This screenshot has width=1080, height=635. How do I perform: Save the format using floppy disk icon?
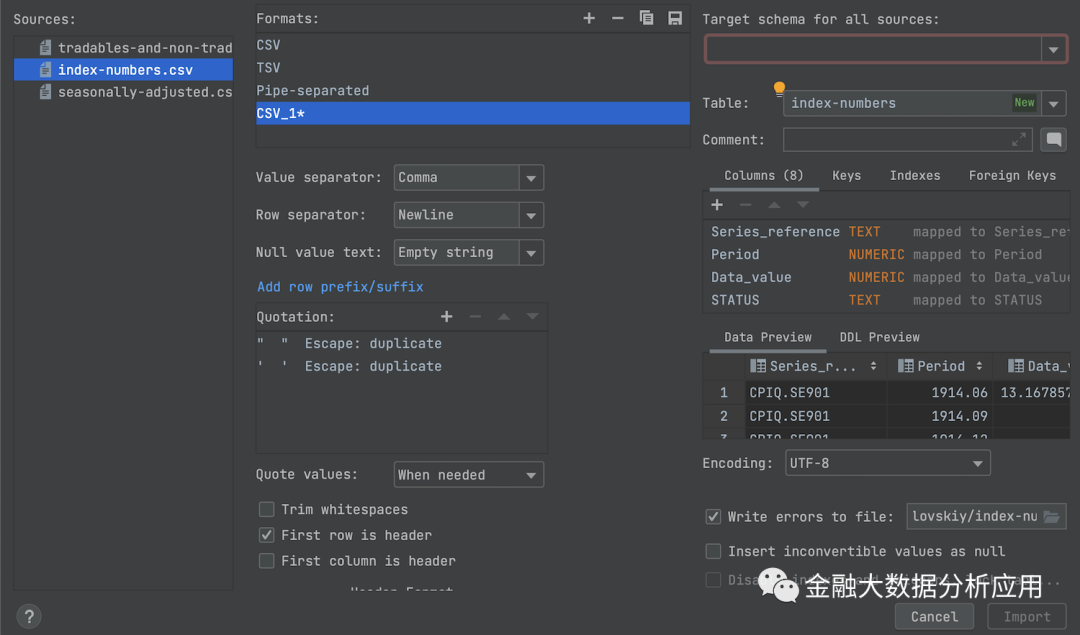(675, 18)
